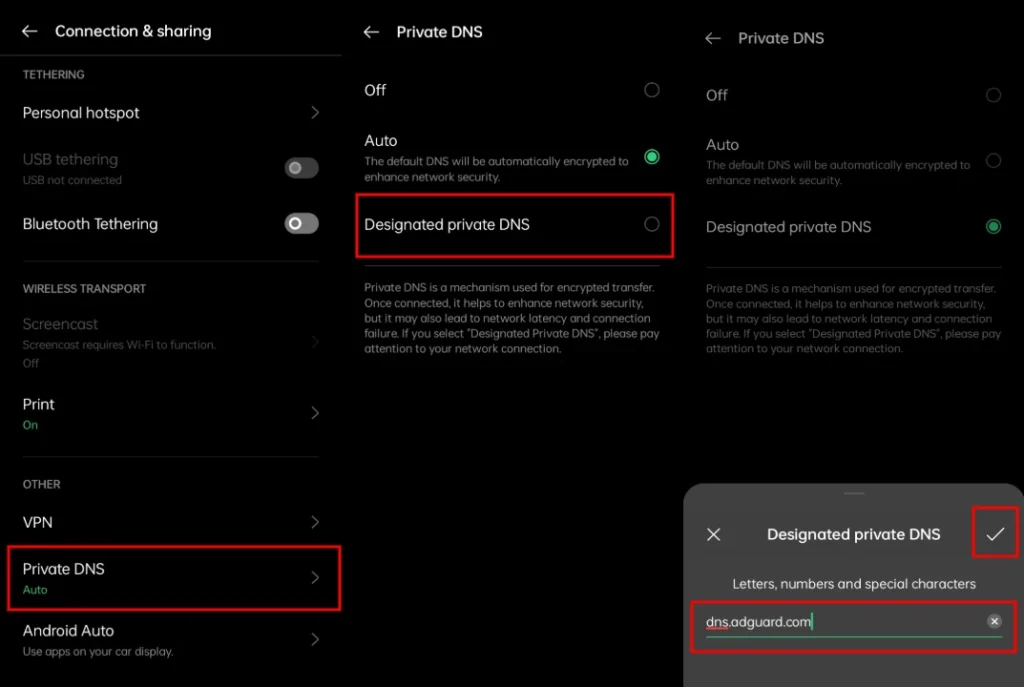The width and height of the screenshot is (1024, 687).
Task: Tap back arrow on right Private DNS screen
Action: [x=713, y=38]
